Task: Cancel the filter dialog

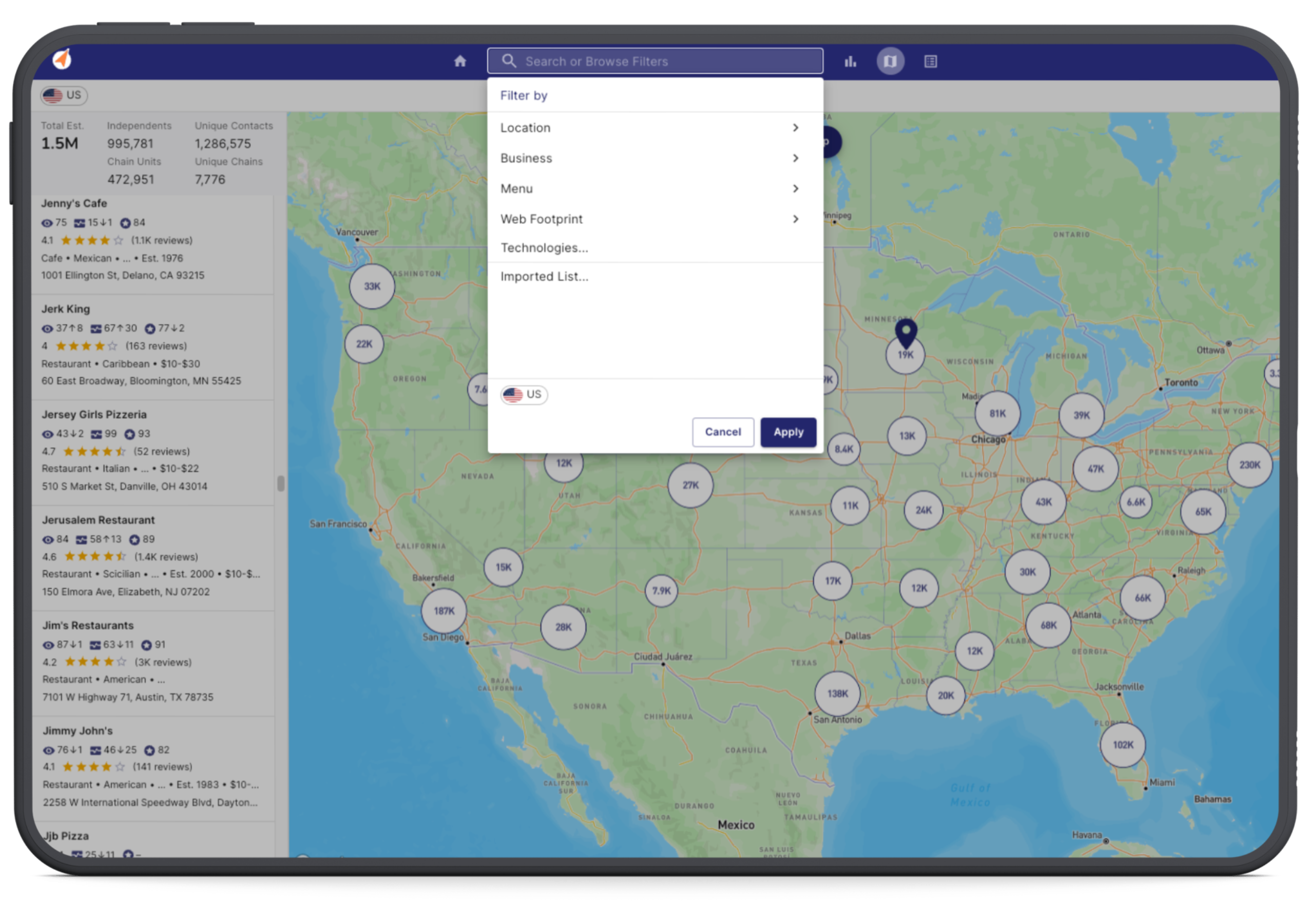Action: click(x=723, y=432)
